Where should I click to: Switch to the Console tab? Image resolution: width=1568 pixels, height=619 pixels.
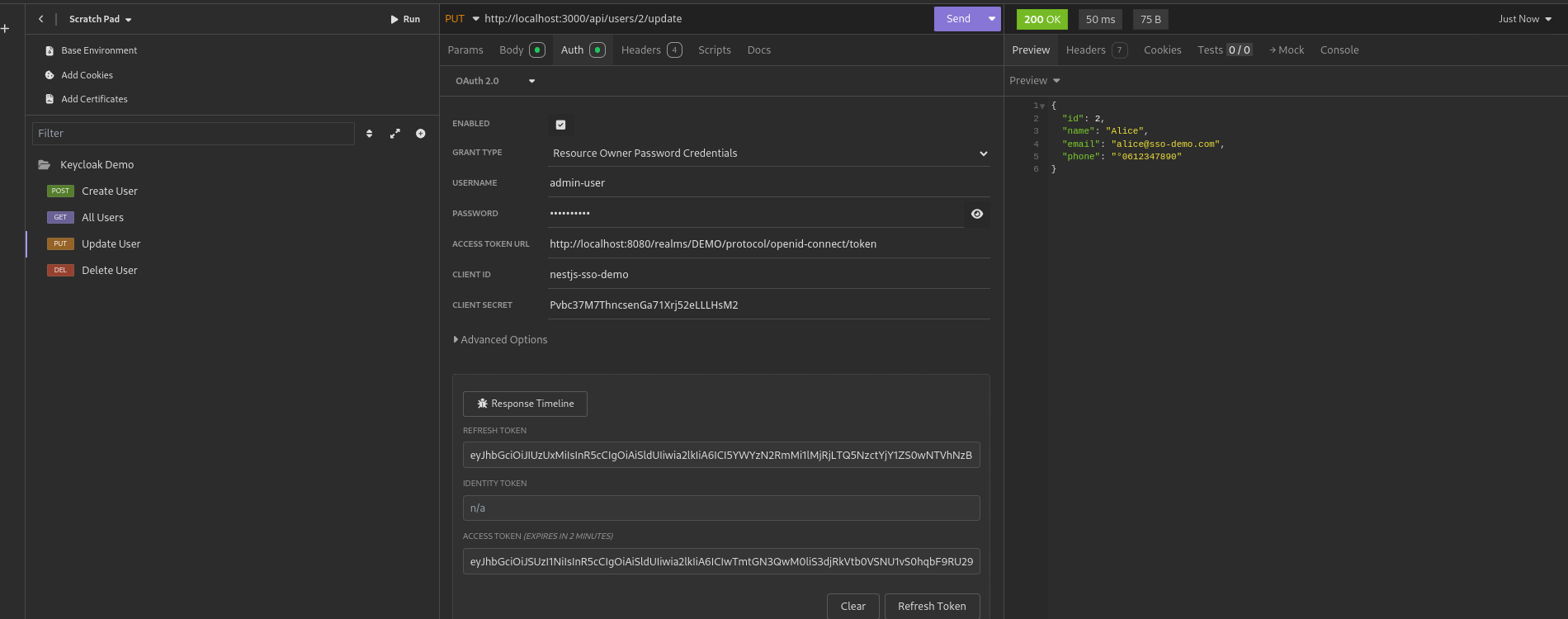pyautogui.click(x=1339, y=50)
